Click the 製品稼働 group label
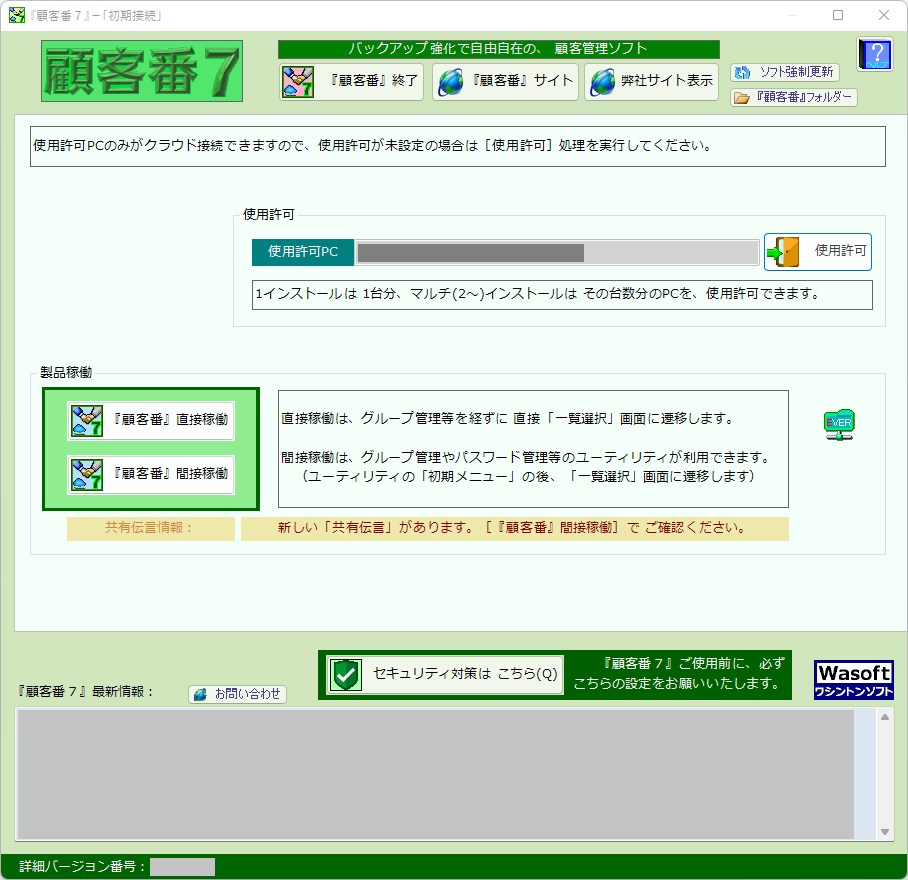908x880 pixels. [x=66, y=373]
